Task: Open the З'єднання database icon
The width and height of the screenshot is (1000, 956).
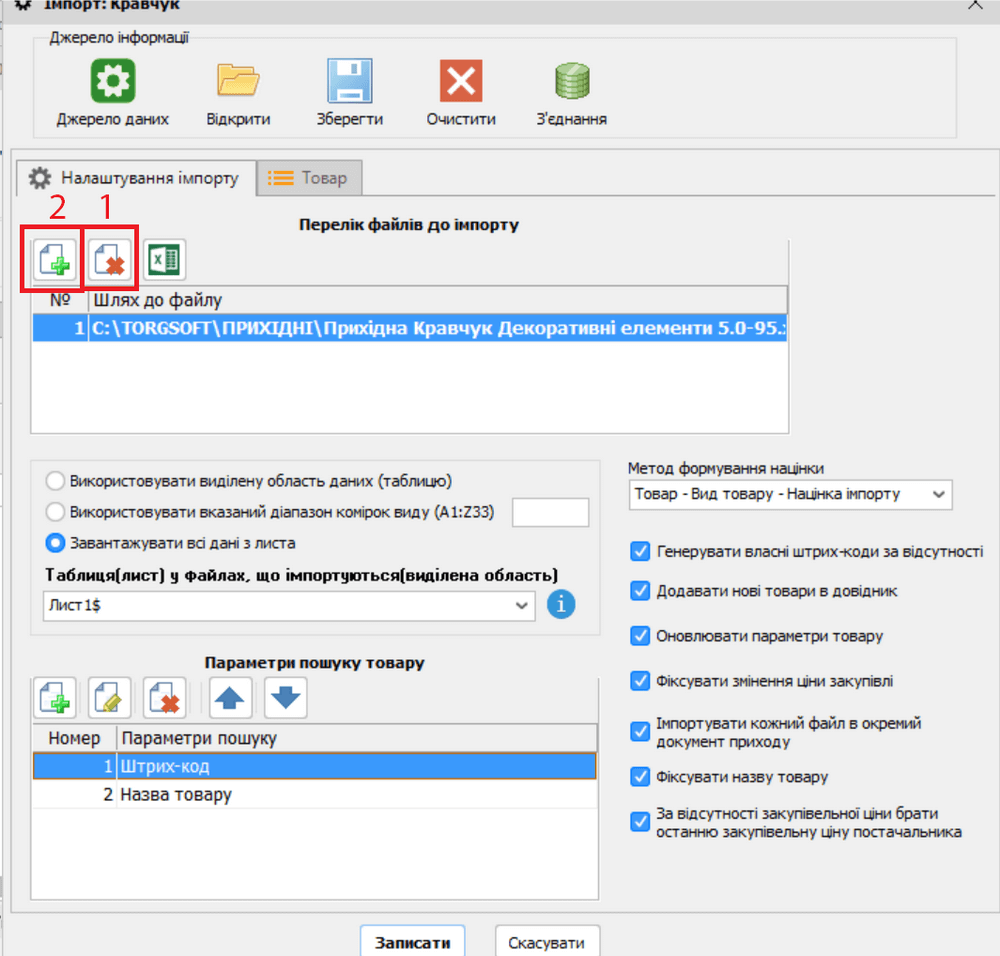Action: pos(572,81)
